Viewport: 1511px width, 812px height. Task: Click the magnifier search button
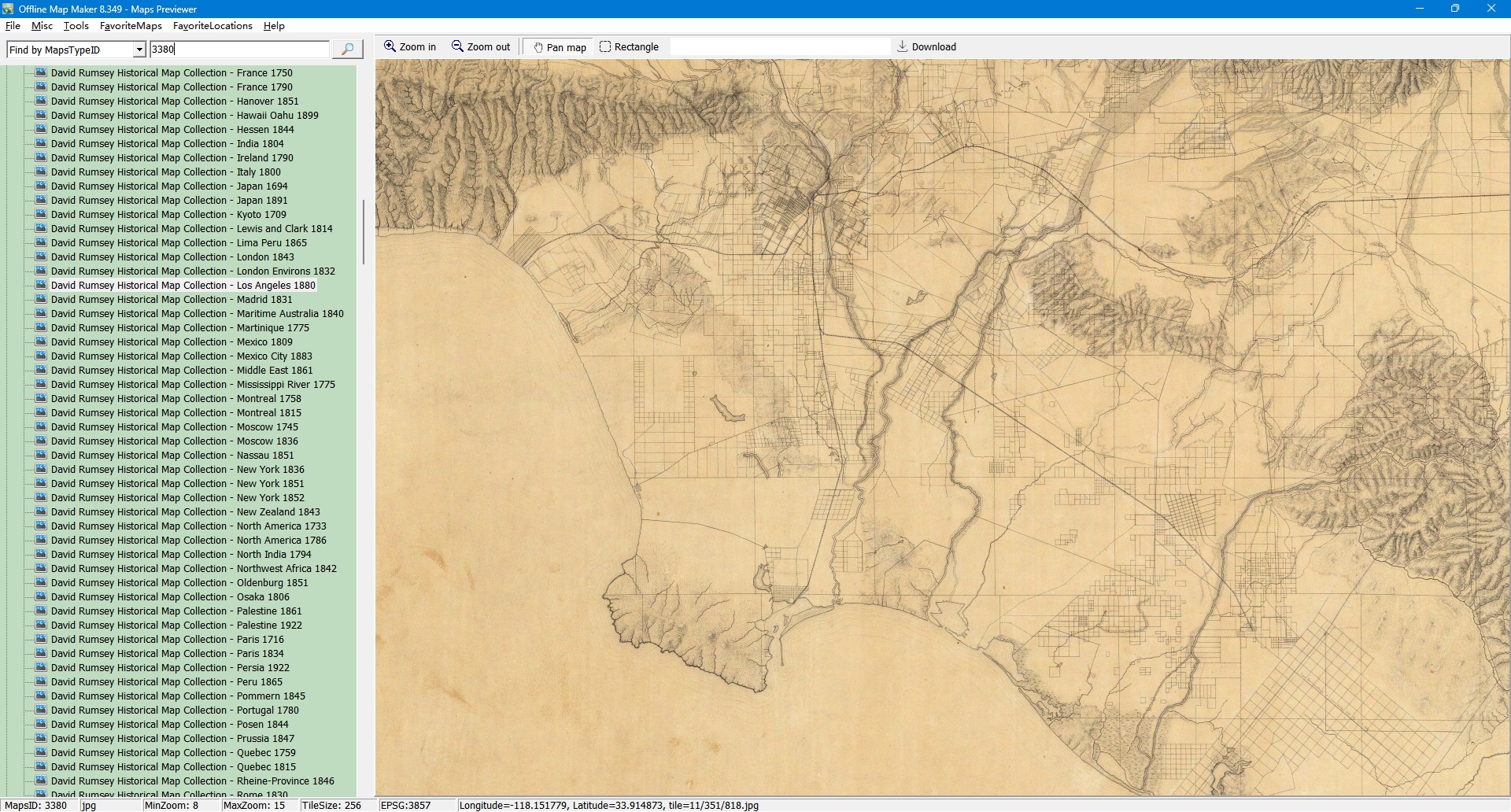tap(347, 49)
